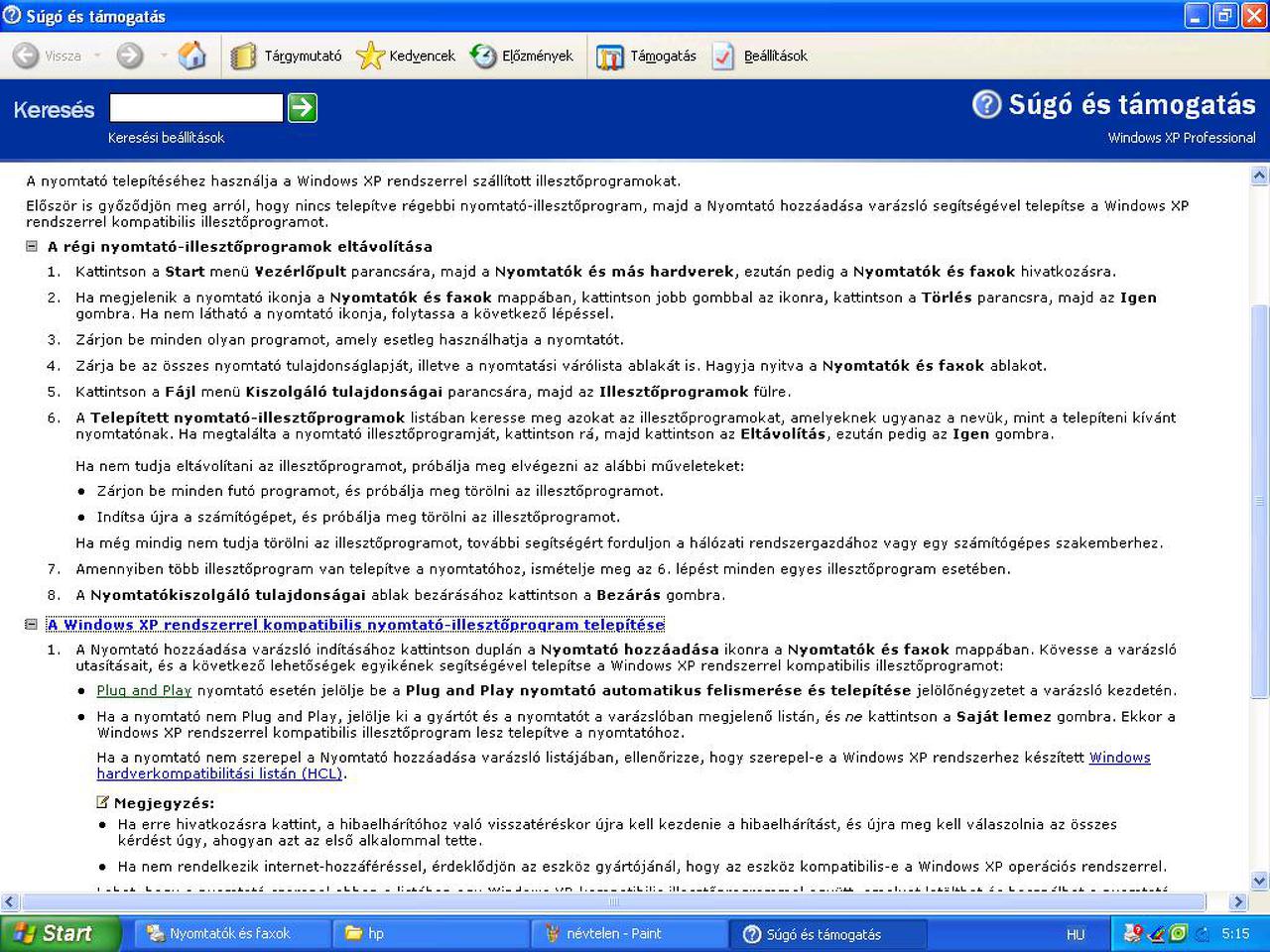Click the vertical scrollbar up arrow
1270x952 pixels.
coord(1260,176)
